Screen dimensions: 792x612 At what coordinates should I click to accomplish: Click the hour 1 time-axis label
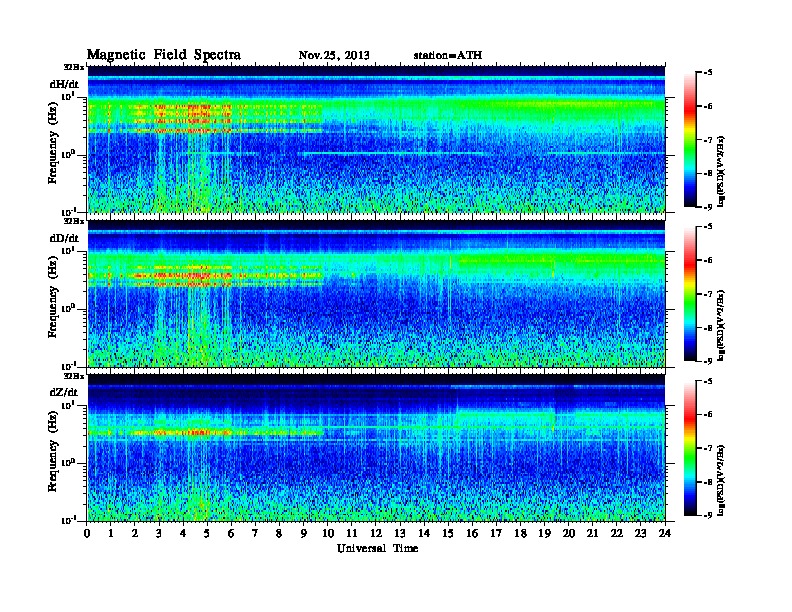point(111,534)
